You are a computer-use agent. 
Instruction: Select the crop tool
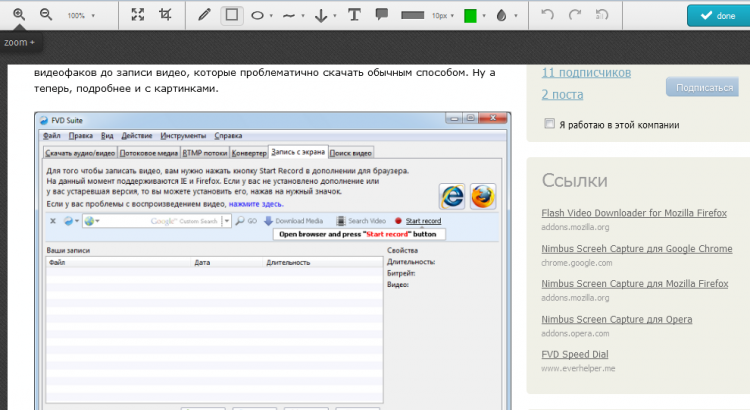point(165,15)
